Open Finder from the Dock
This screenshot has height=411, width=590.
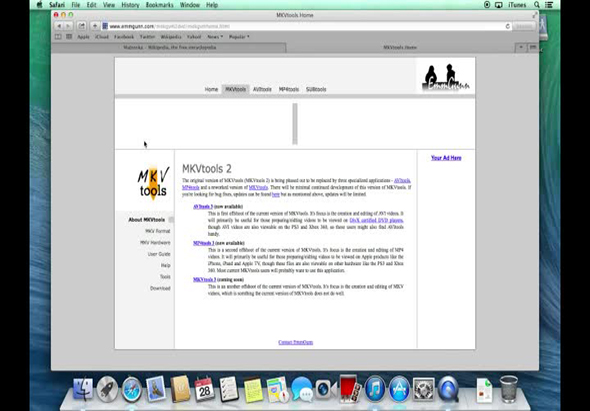(82, 389)
